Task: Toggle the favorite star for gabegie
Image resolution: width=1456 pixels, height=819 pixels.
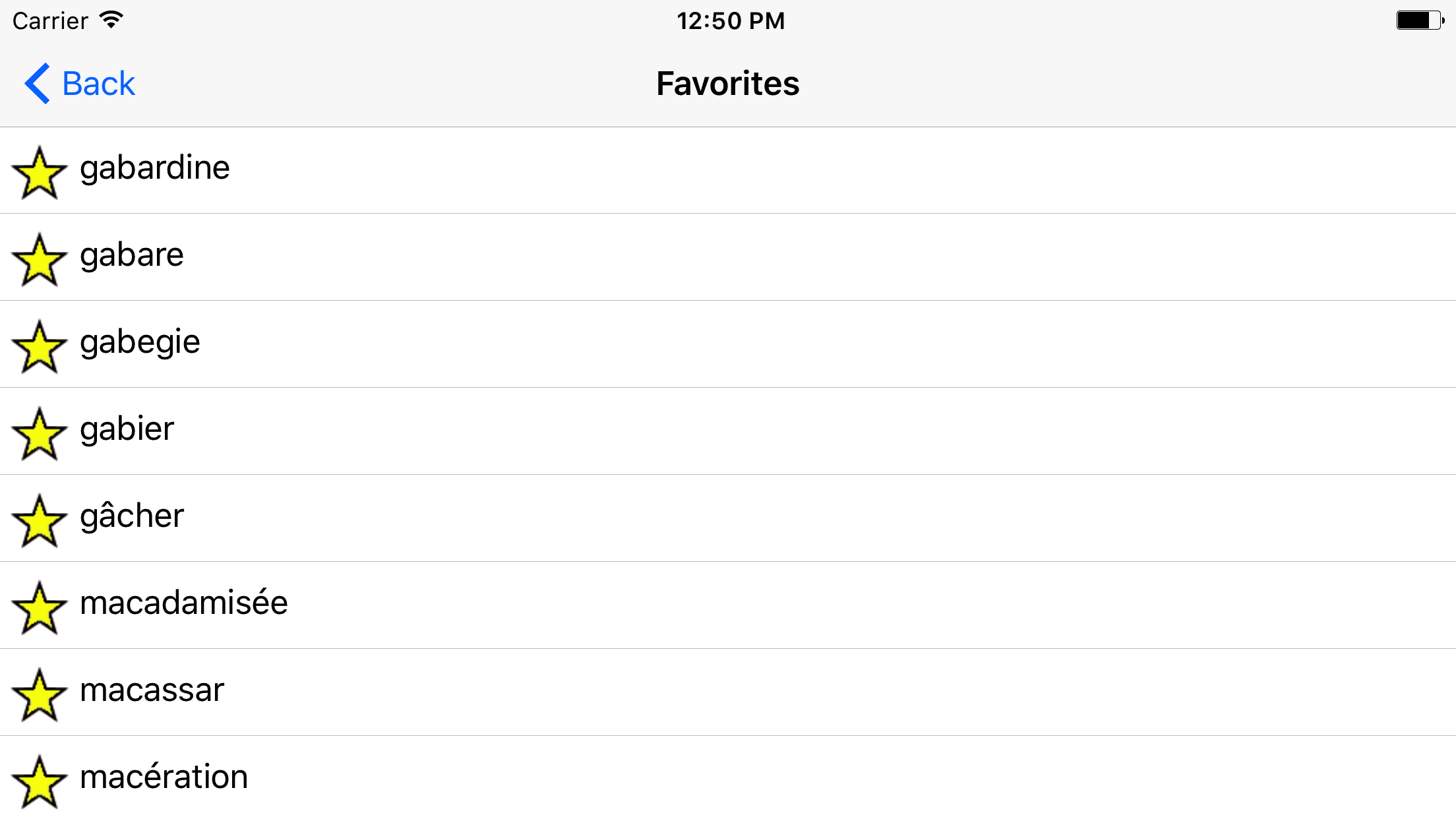Action: click(x=40, y=347)
